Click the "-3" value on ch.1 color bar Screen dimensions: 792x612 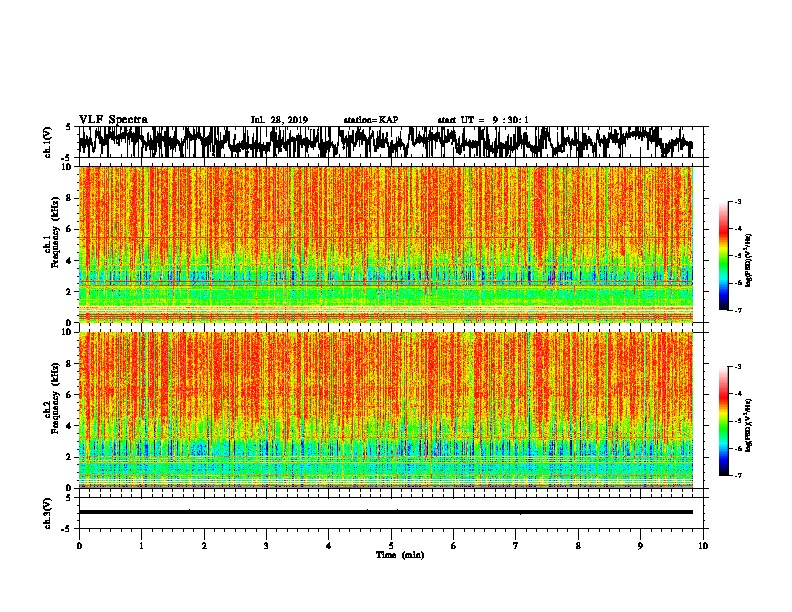click(x=738, y=201)
